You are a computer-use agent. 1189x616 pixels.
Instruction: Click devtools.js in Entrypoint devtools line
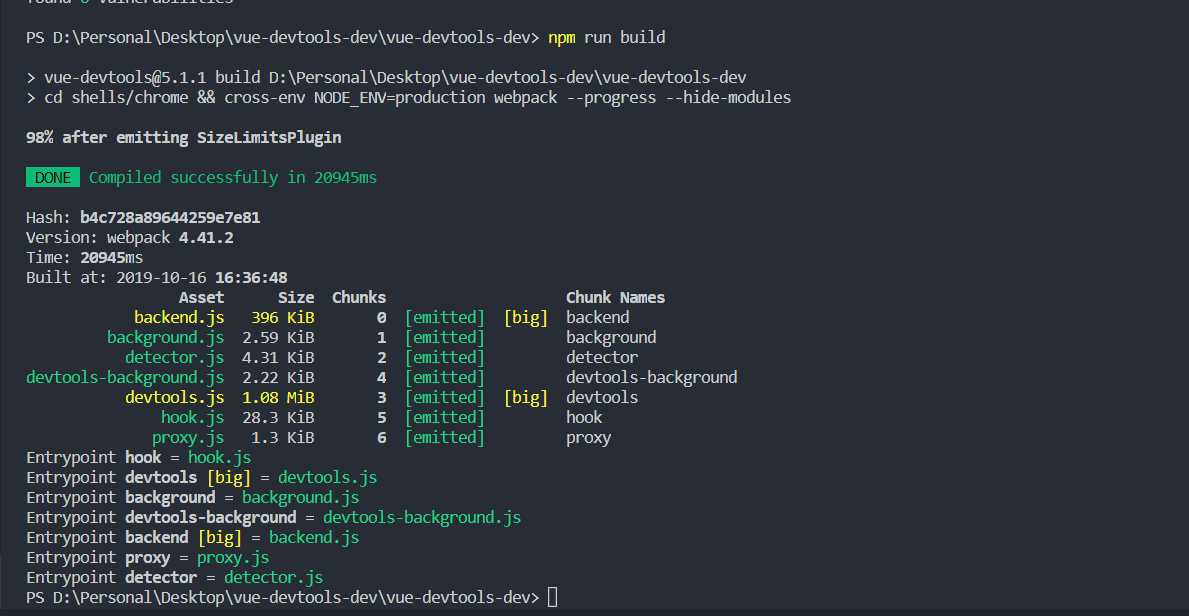(x=328, y=477)
